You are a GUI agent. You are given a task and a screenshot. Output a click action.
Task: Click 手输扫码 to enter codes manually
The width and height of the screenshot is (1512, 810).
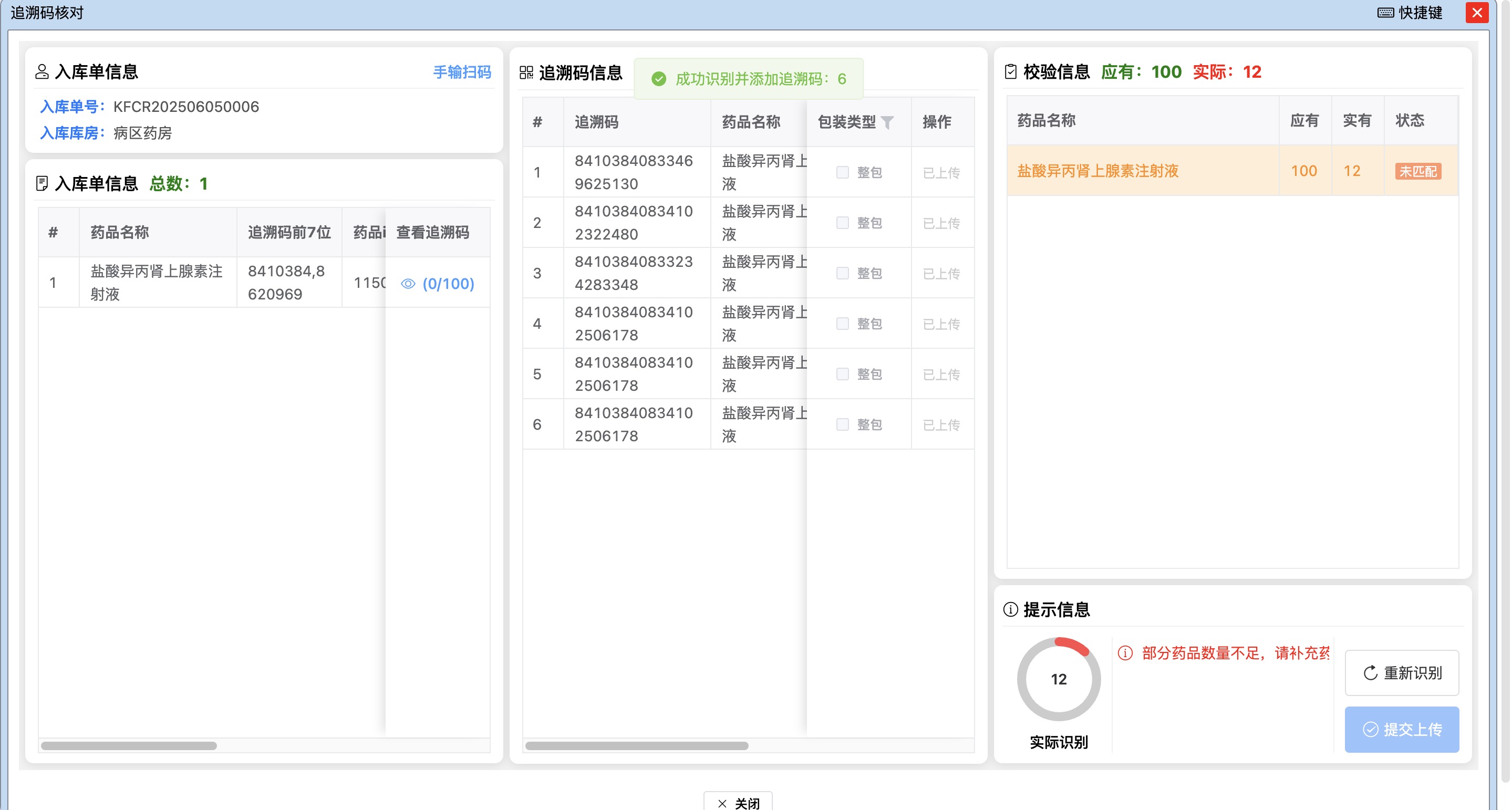click(x=462, y=73)
